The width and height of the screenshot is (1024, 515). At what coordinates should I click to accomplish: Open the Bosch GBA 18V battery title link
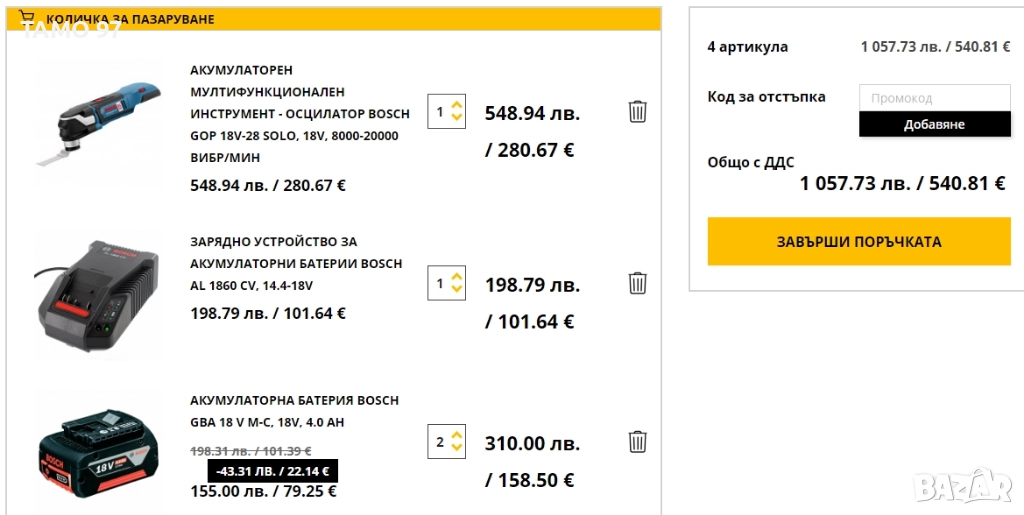coord(294,411)
